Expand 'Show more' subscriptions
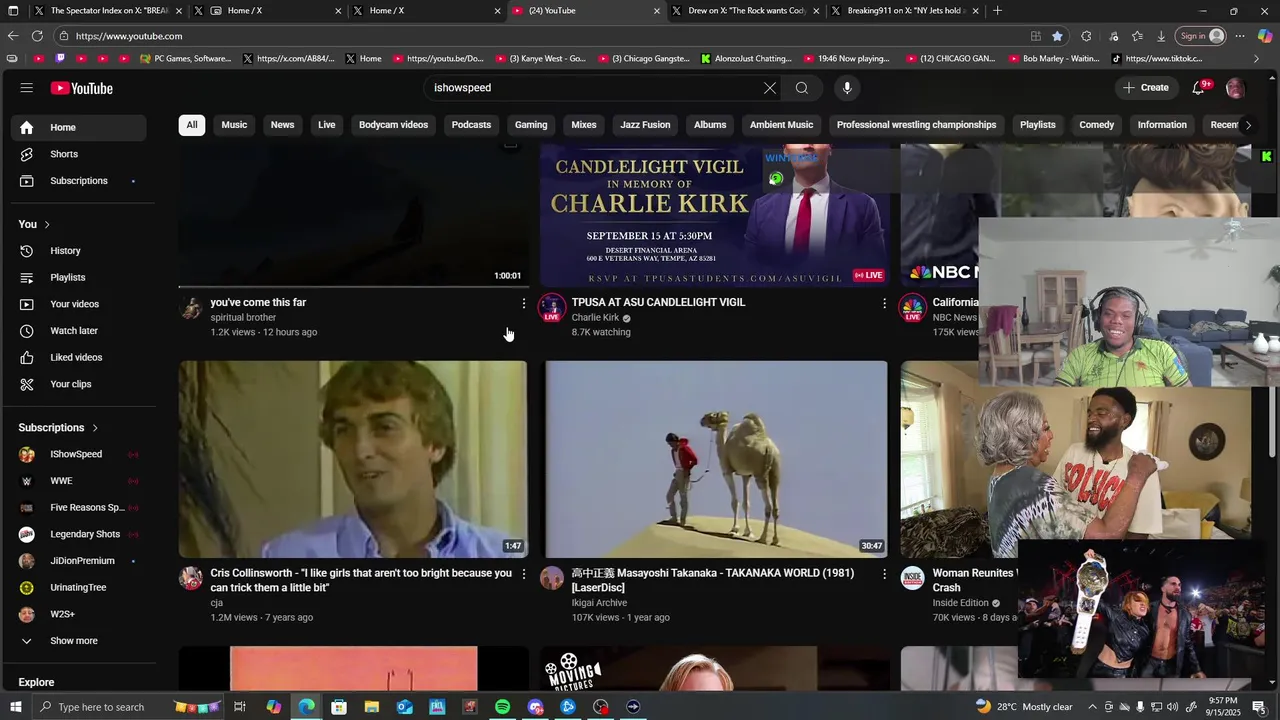Viewport: 1280px width, 720px height. [x=74, y=641]
